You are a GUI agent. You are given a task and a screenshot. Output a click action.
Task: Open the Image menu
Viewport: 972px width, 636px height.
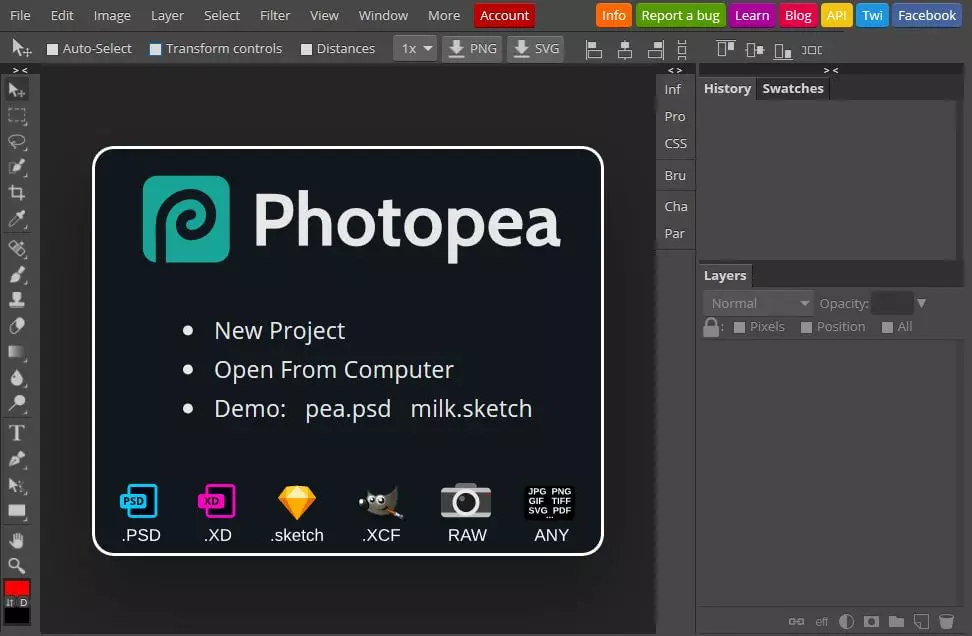point(112,15)
